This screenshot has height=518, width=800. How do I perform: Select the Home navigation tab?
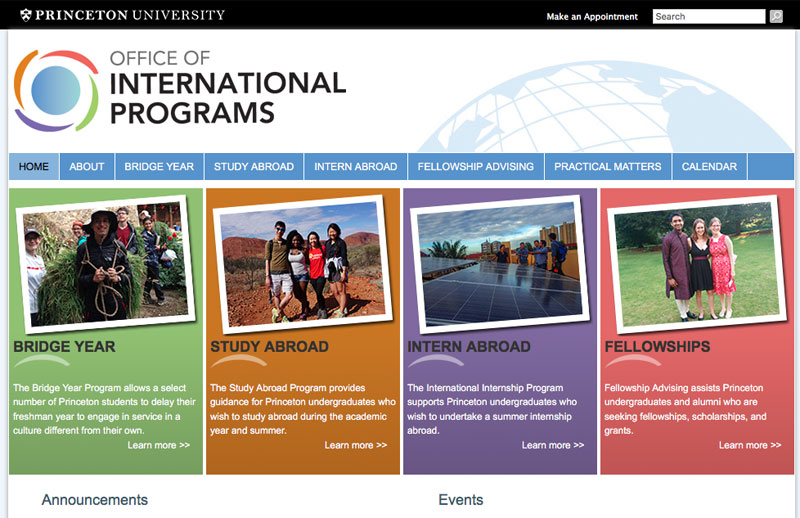click(34, 167)
